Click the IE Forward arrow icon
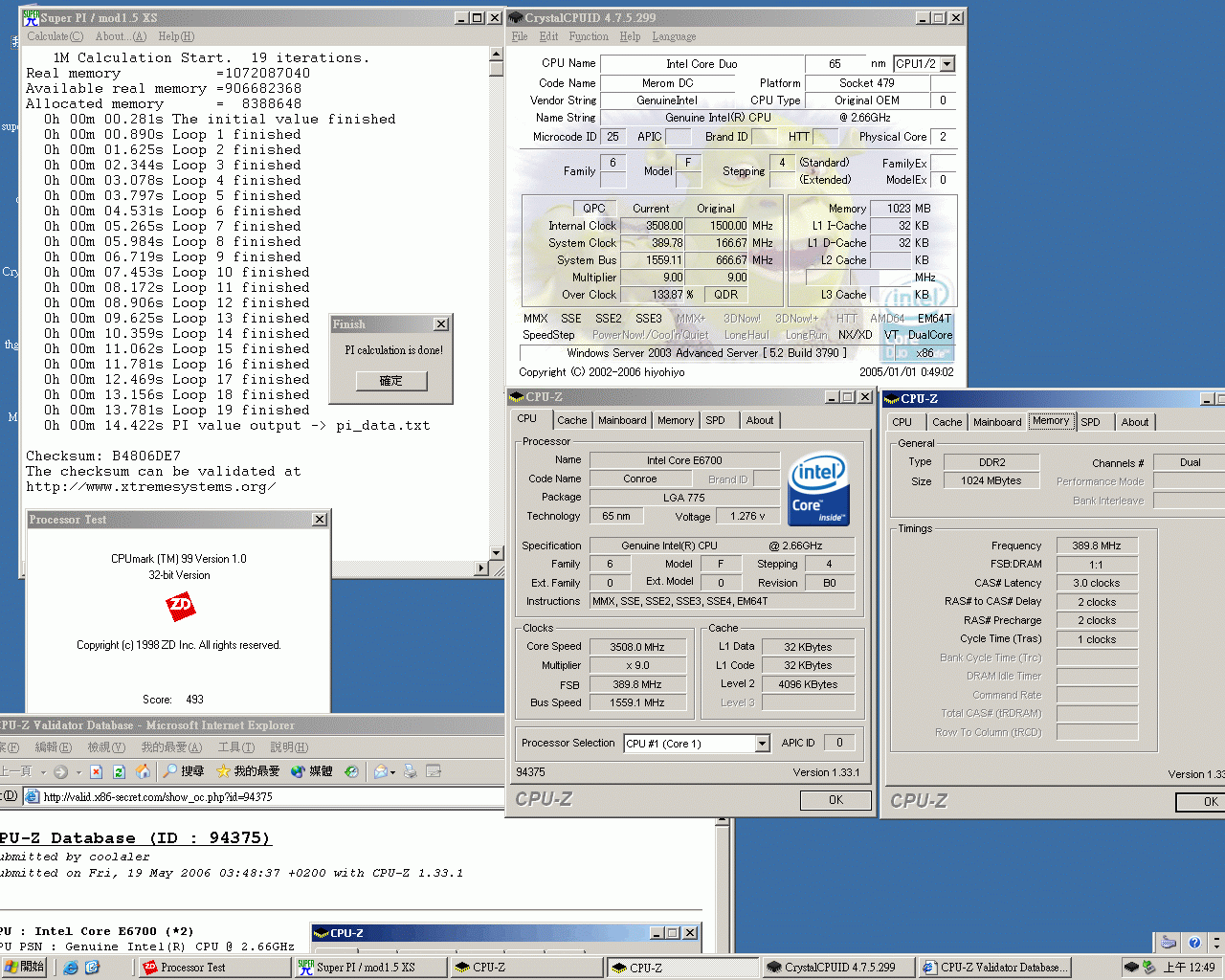The height and width of the screenshot is (980, 1225). coord(60,771)
